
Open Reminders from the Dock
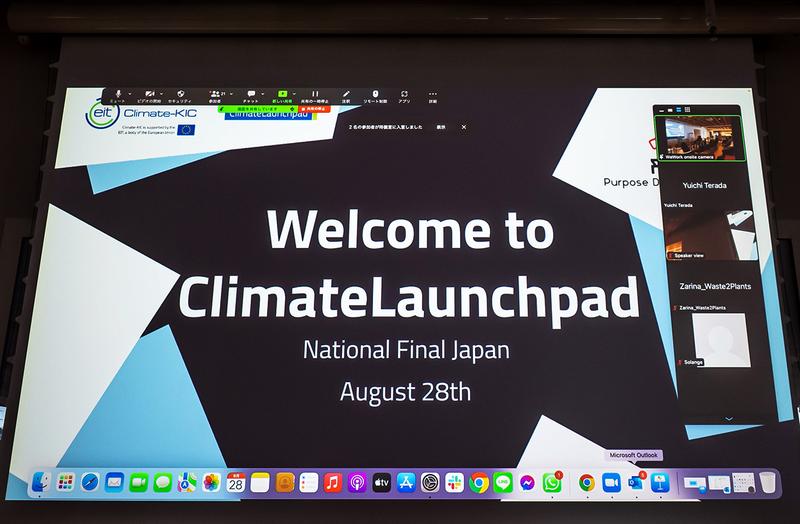[309, 483]
